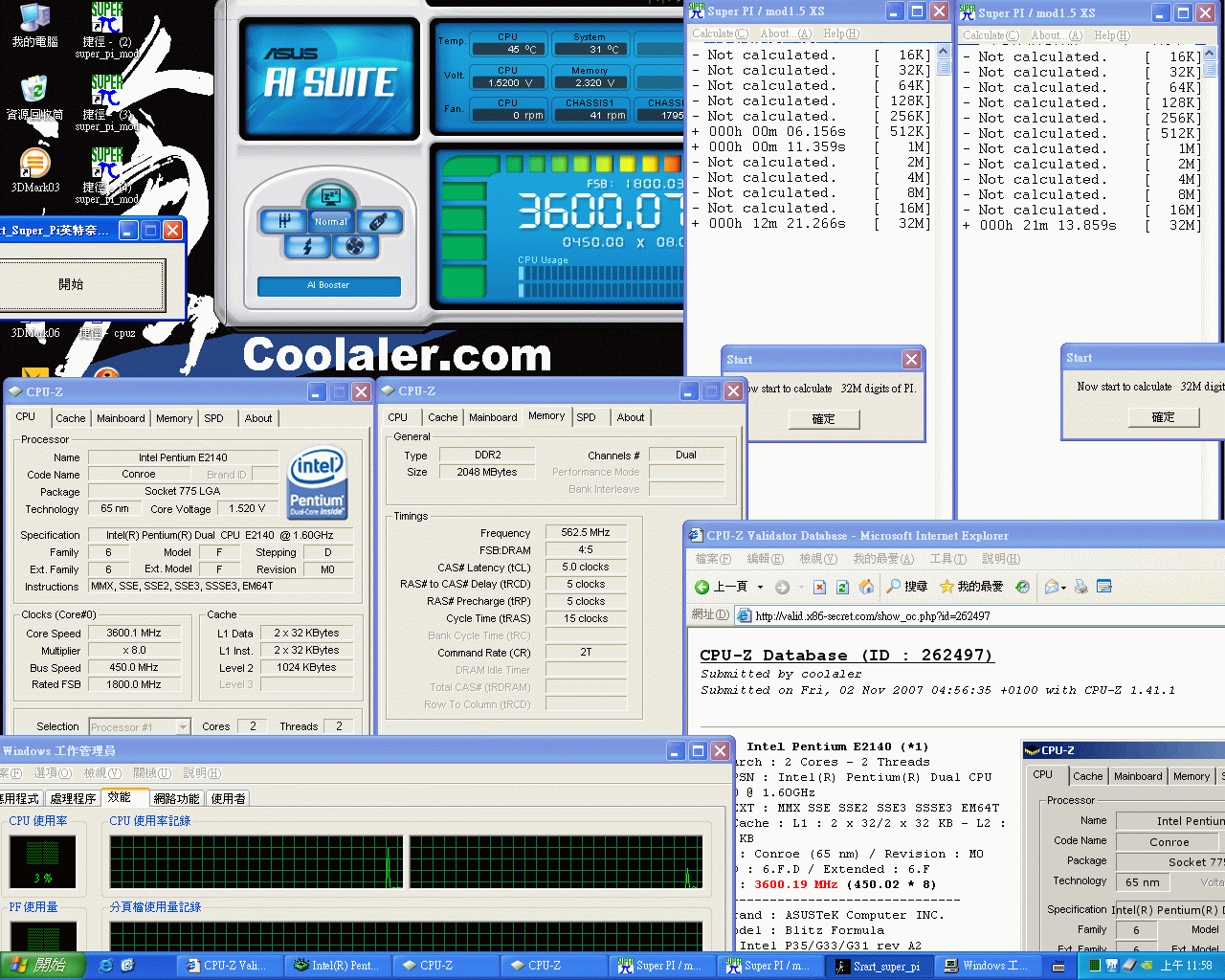This screenshot has height=980, width=1225.
Task: Click the Core Speed value 3600.1 MHz
Action: [x=135, y=633]
